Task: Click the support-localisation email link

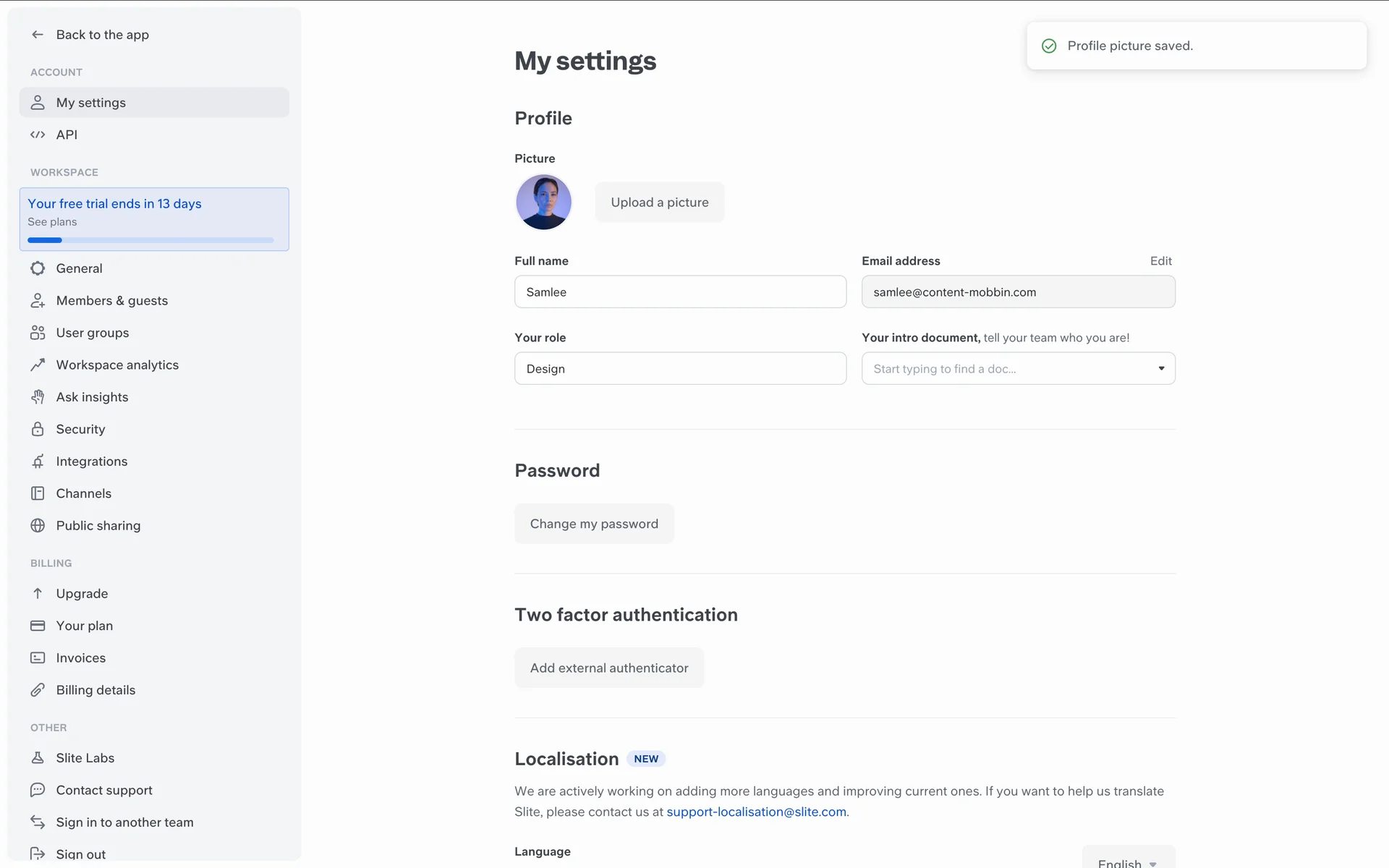Action: click(756, 812)
